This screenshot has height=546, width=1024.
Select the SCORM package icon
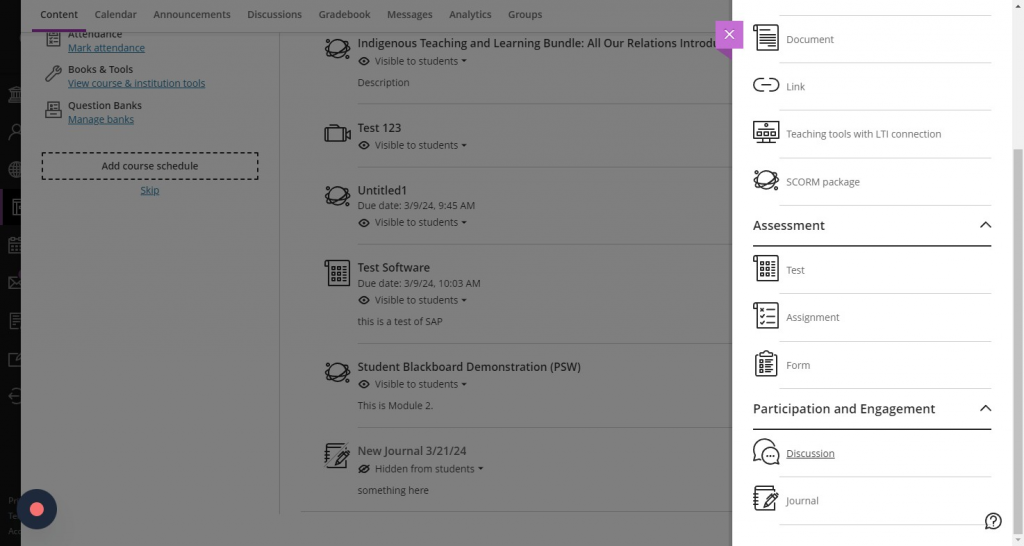tap(766, 181)
